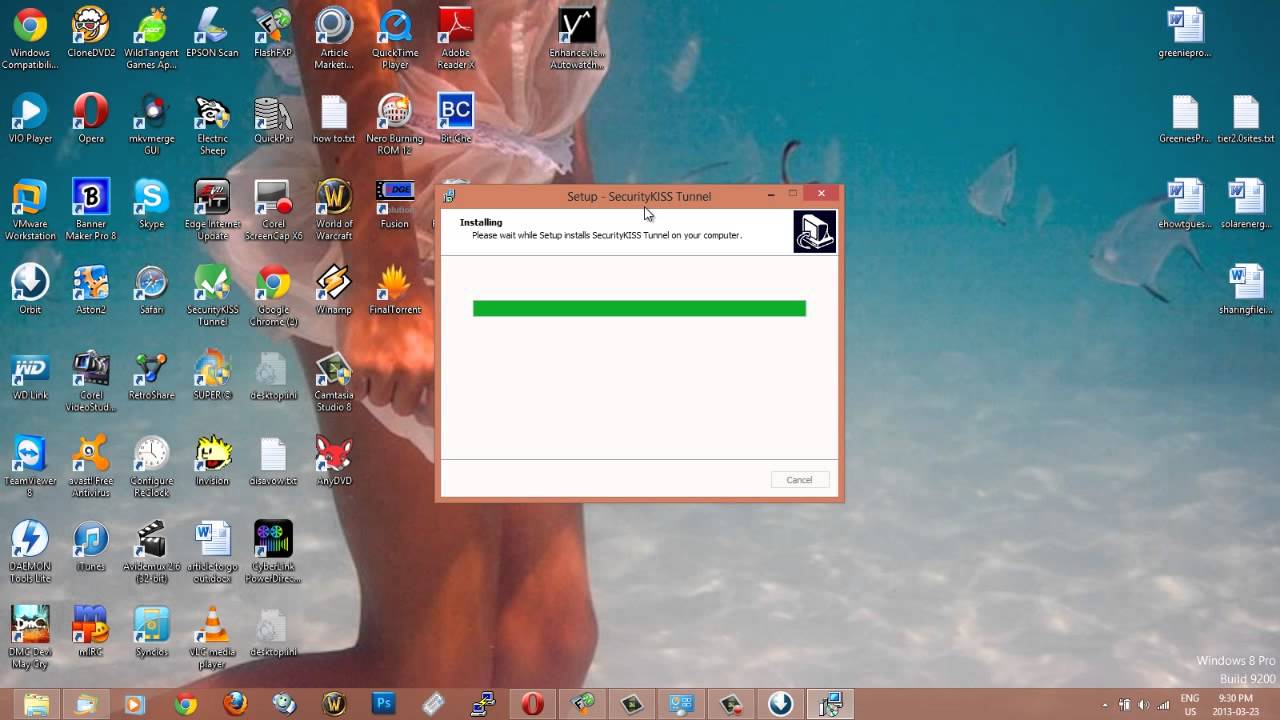
Task: Open the mIRC desktop shortcut
Action: (91, 631)
